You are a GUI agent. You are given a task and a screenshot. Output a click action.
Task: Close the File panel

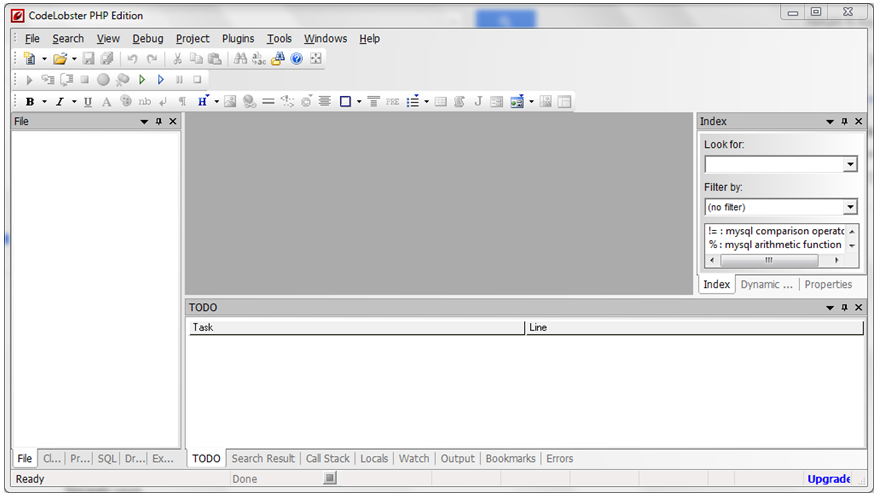point(173,121)
